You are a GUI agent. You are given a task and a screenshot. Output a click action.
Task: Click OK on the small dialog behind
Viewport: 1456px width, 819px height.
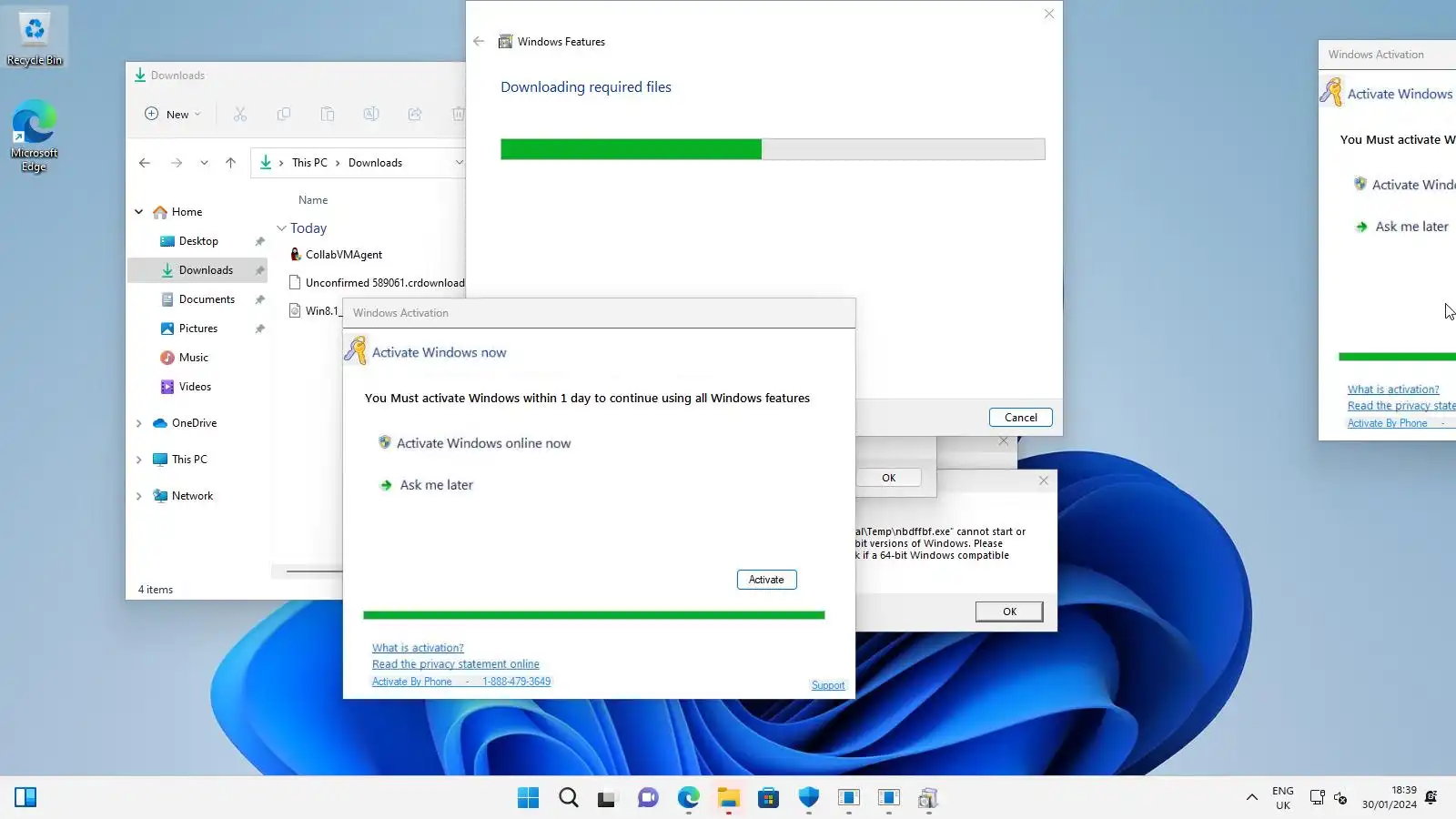pyautogui.click(x=888, y=478)
